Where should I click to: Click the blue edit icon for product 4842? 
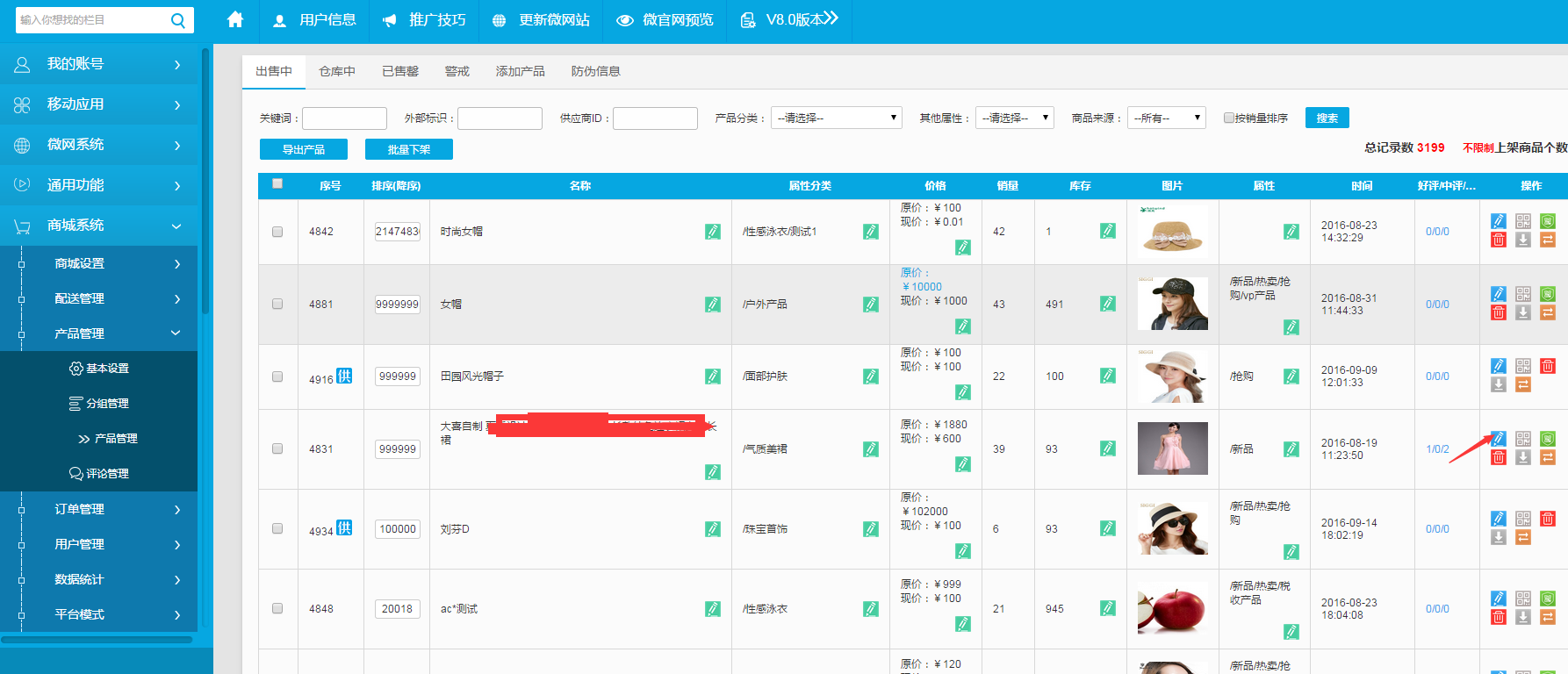[1499, 221]
